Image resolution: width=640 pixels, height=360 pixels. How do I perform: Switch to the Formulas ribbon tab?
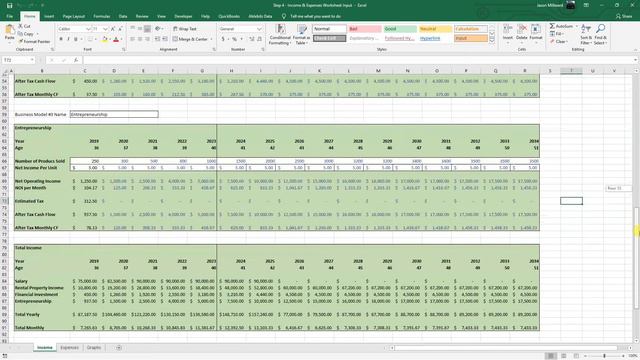(102, 16)
